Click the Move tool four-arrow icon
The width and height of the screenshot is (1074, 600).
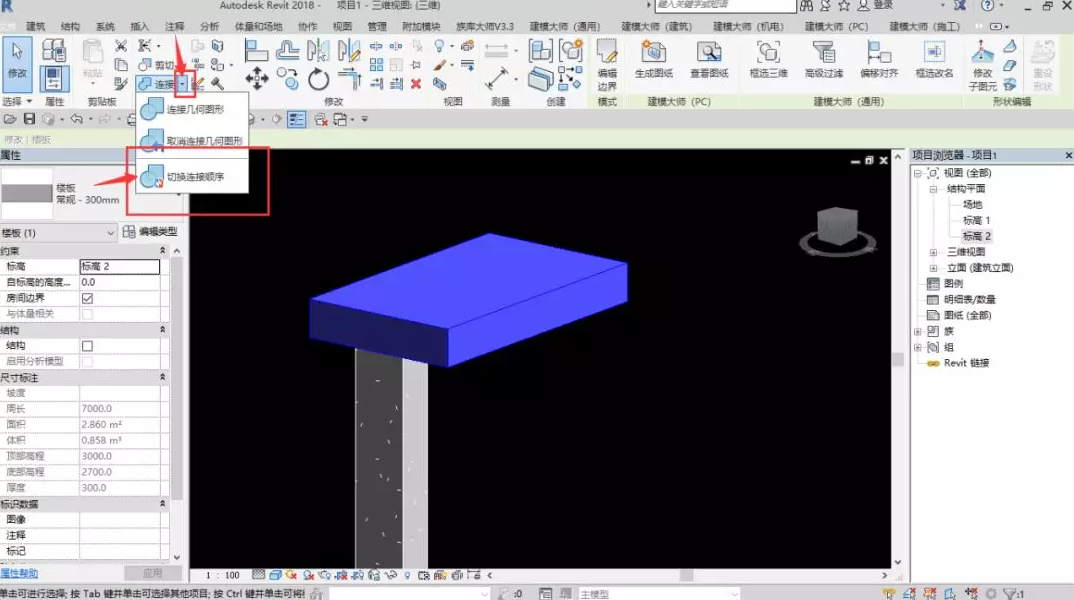[257, 78]
